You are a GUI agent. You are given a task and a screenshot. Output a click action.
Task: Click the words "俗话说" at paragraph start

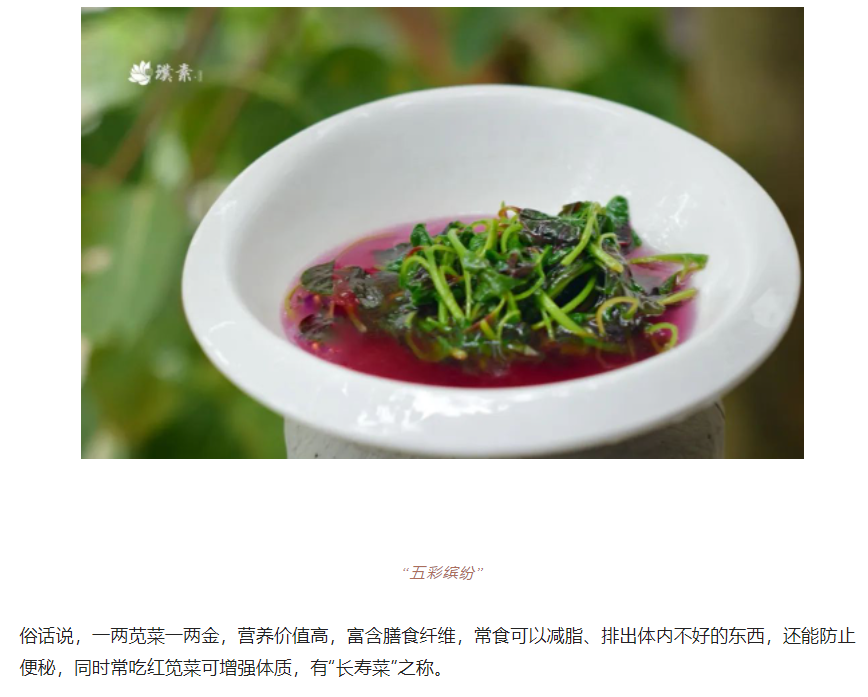click(x=46, y=636)
